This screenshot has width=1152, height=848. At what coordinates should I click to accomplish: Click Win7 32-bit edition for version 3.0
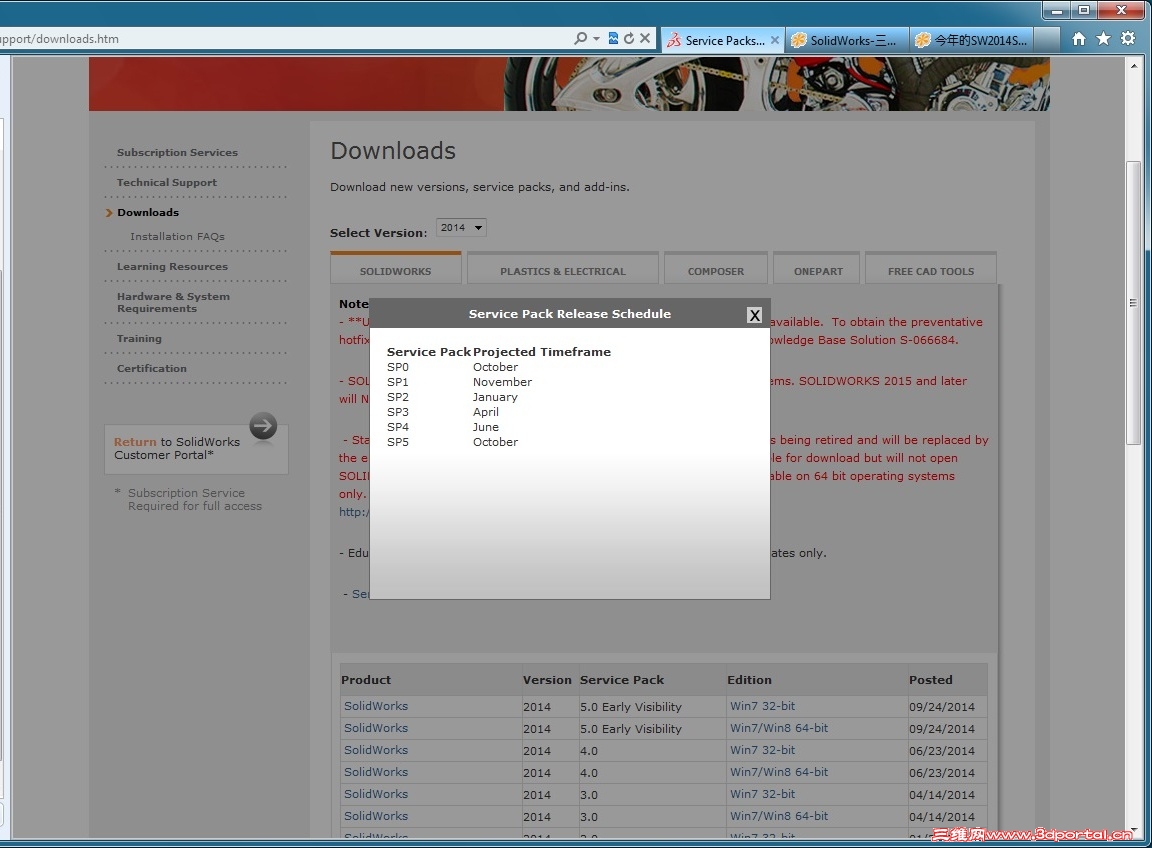[x=762, y=794]
